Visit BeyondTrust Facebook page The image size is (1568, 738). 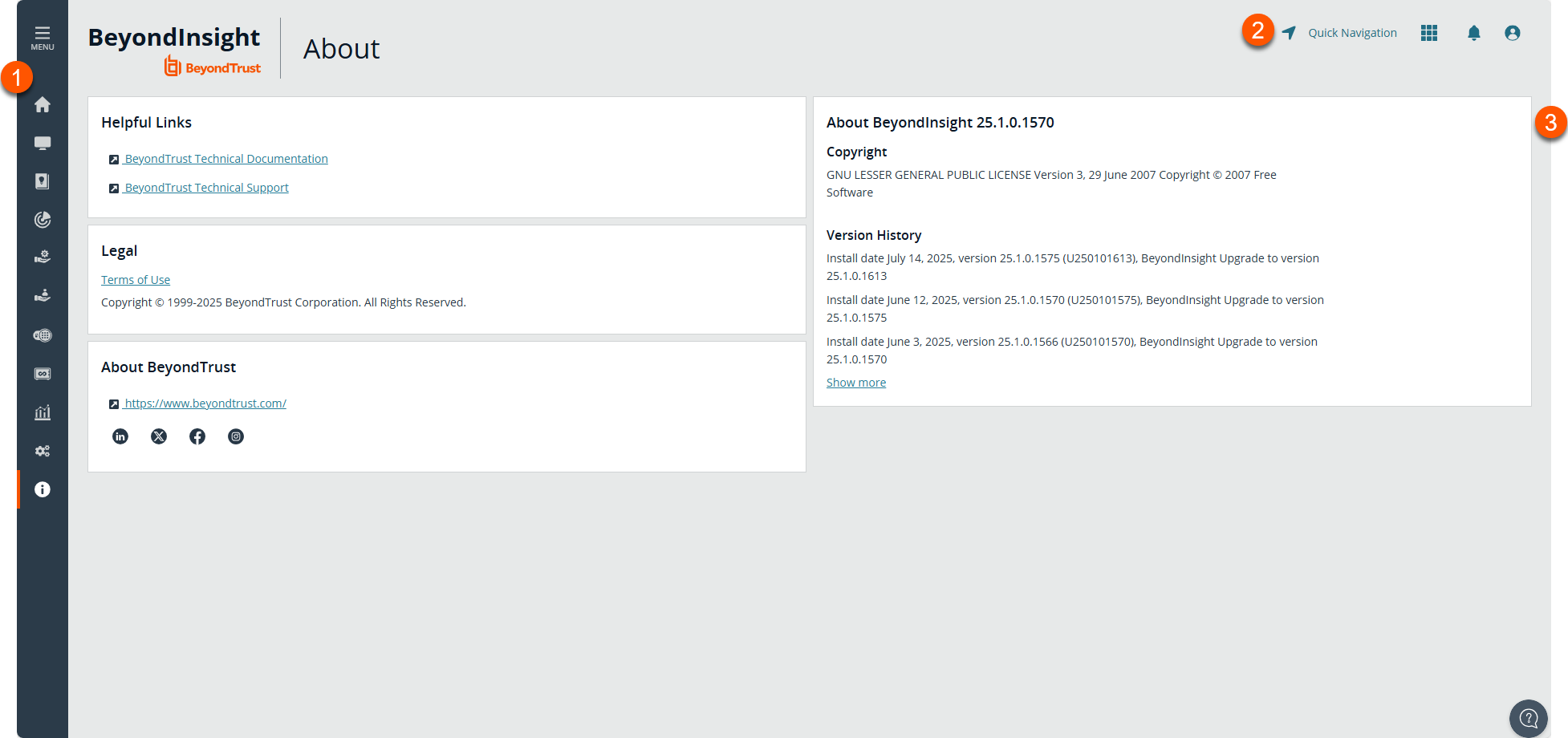[197, 436]
